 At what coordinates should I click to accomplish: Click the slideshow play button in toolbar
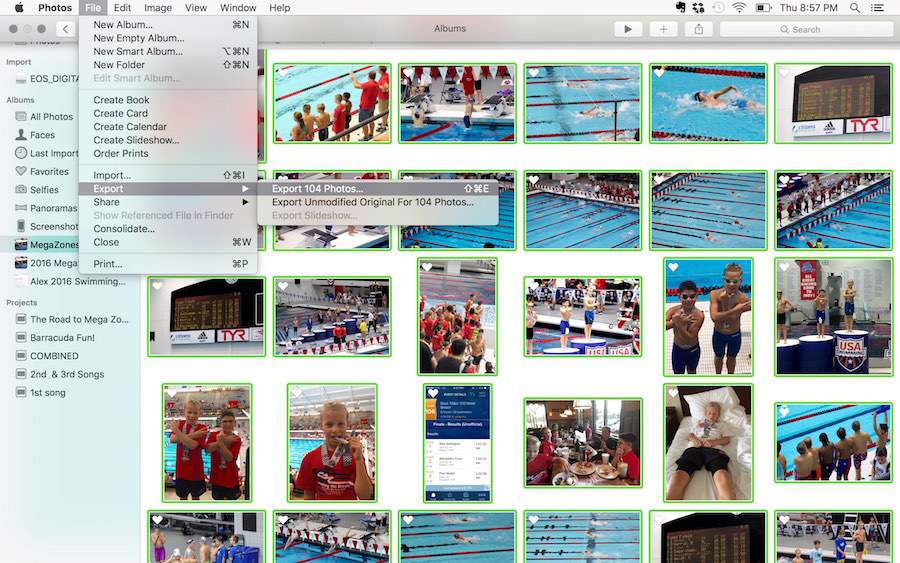pos(628,29)
